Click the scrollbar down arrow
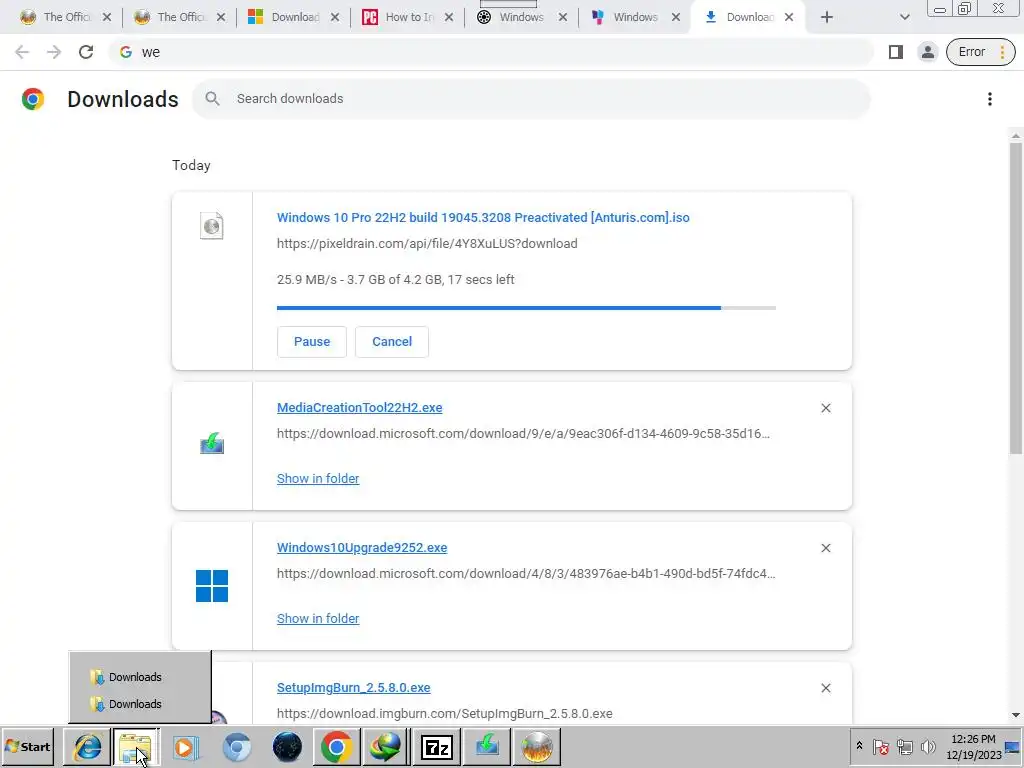This screenshot has width=1024, height=768. click(x=1016, y=716)
